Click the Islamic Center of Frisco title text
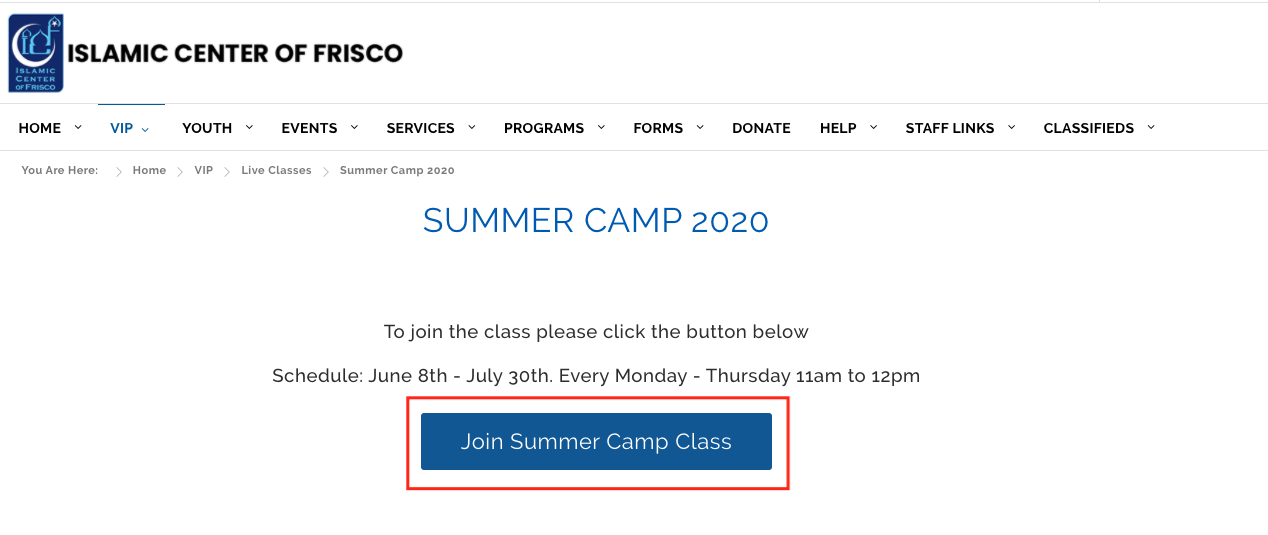The image size is (1268, 535). (235, 53)
